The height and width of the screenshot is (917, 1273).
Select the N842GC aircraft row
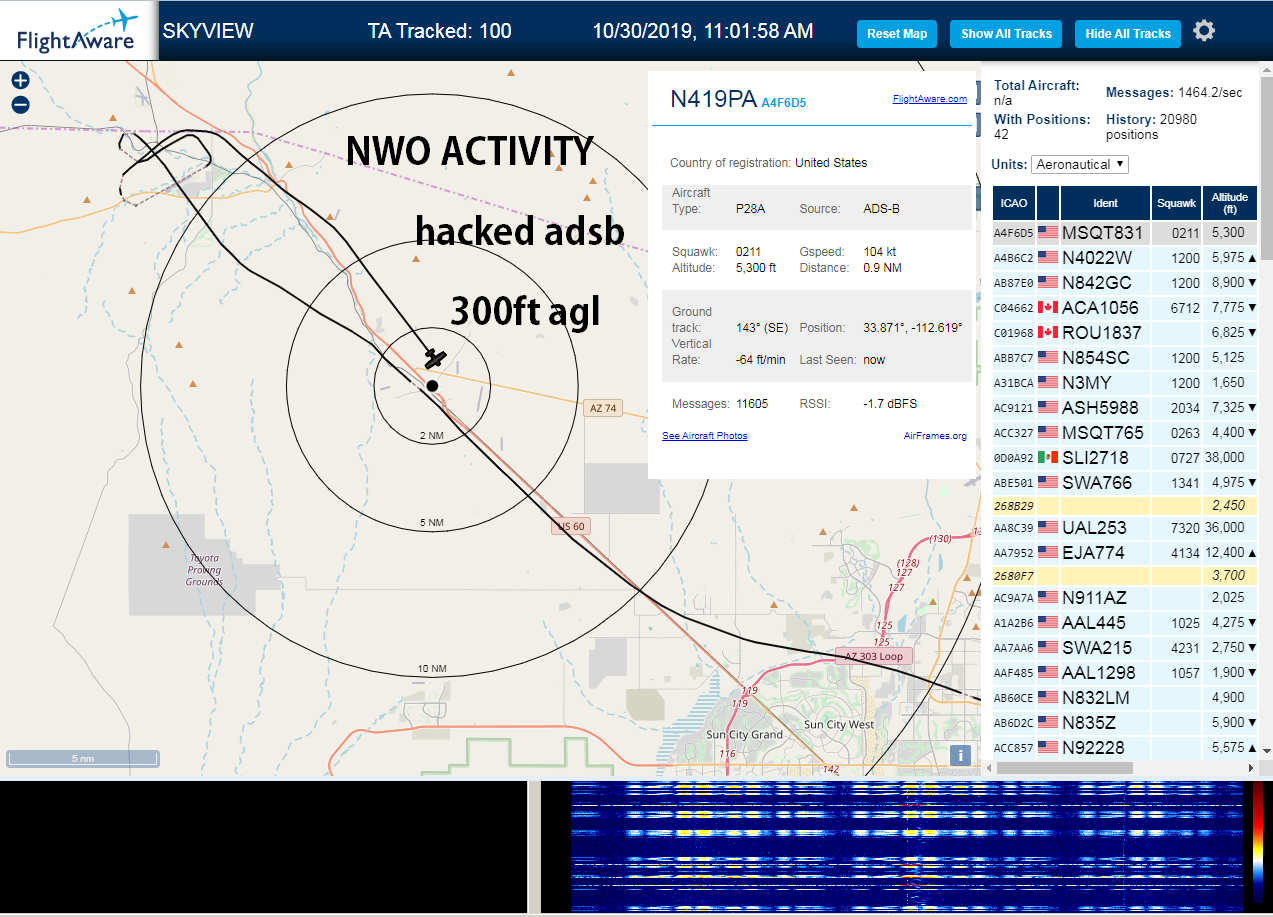point(1125,282)
